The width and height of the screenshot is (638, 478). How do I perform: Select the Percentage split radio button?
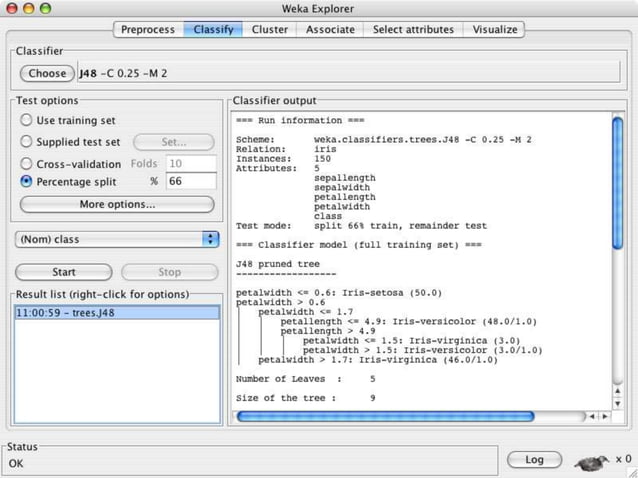[27, 182]
